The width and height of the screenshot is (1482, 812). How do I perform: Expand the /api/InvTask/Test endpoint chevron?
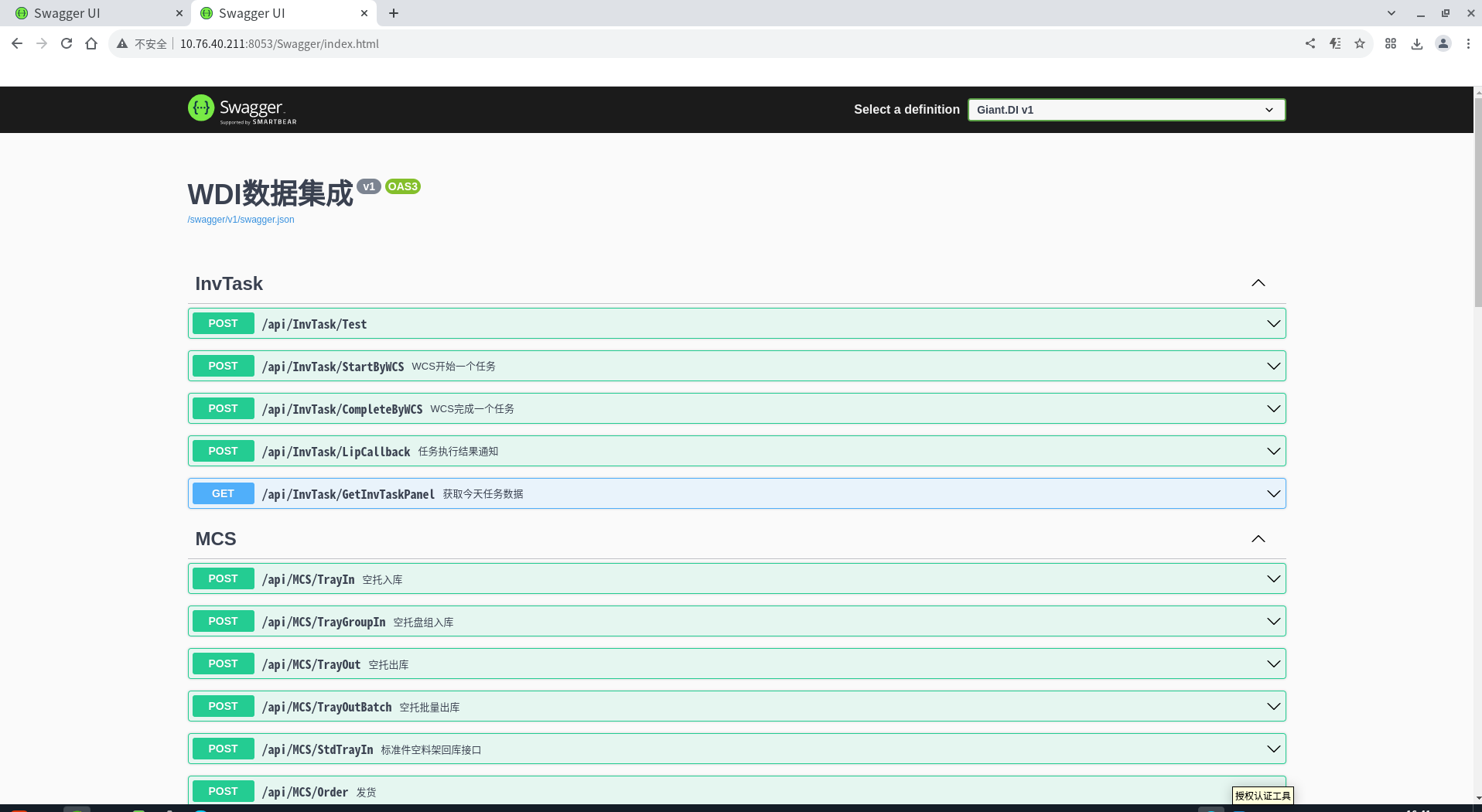point(1273,323)
